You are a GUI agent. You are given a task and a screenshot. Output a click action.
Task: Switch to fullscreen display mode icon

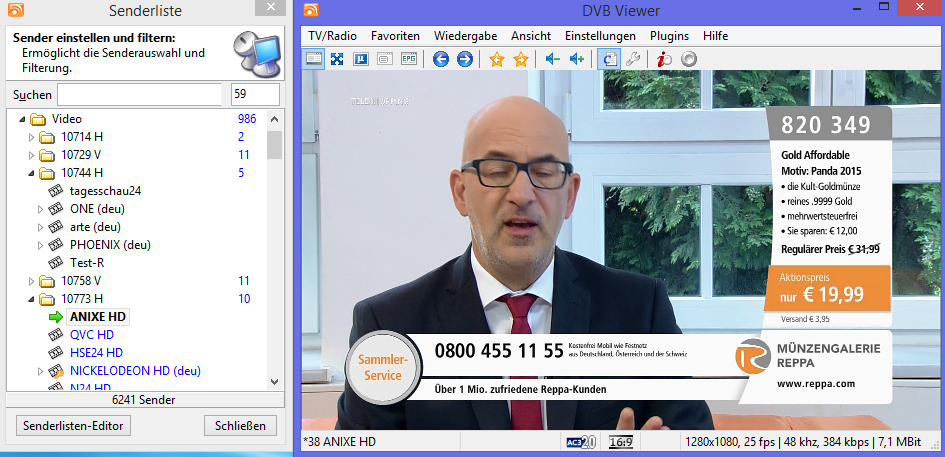tap(338, 59)
